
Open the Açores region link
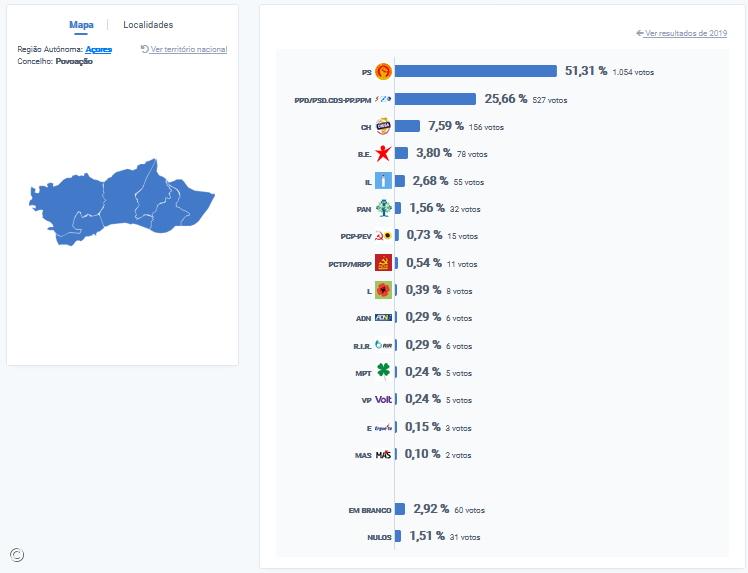pyautogui.click(x=98, y=49)
